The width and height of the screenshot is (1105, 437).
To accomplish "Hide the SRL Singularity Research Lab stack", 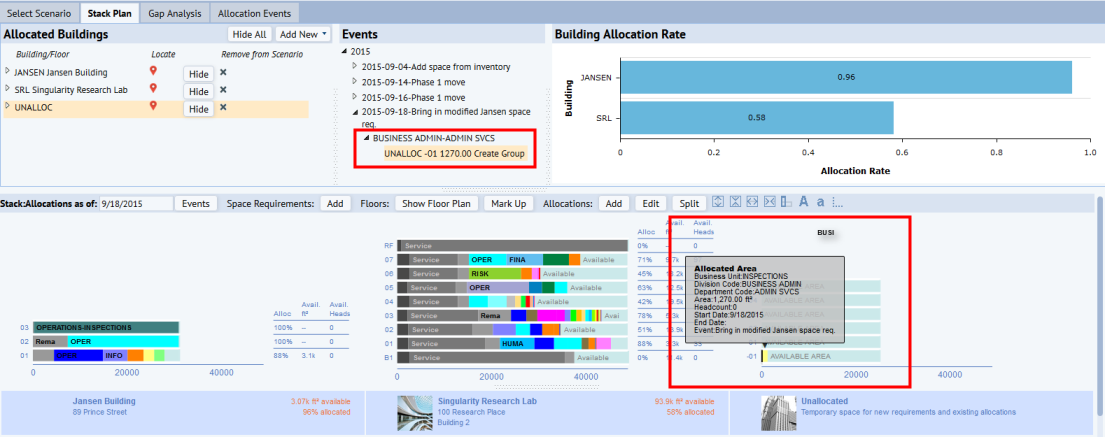I will 198,91.
